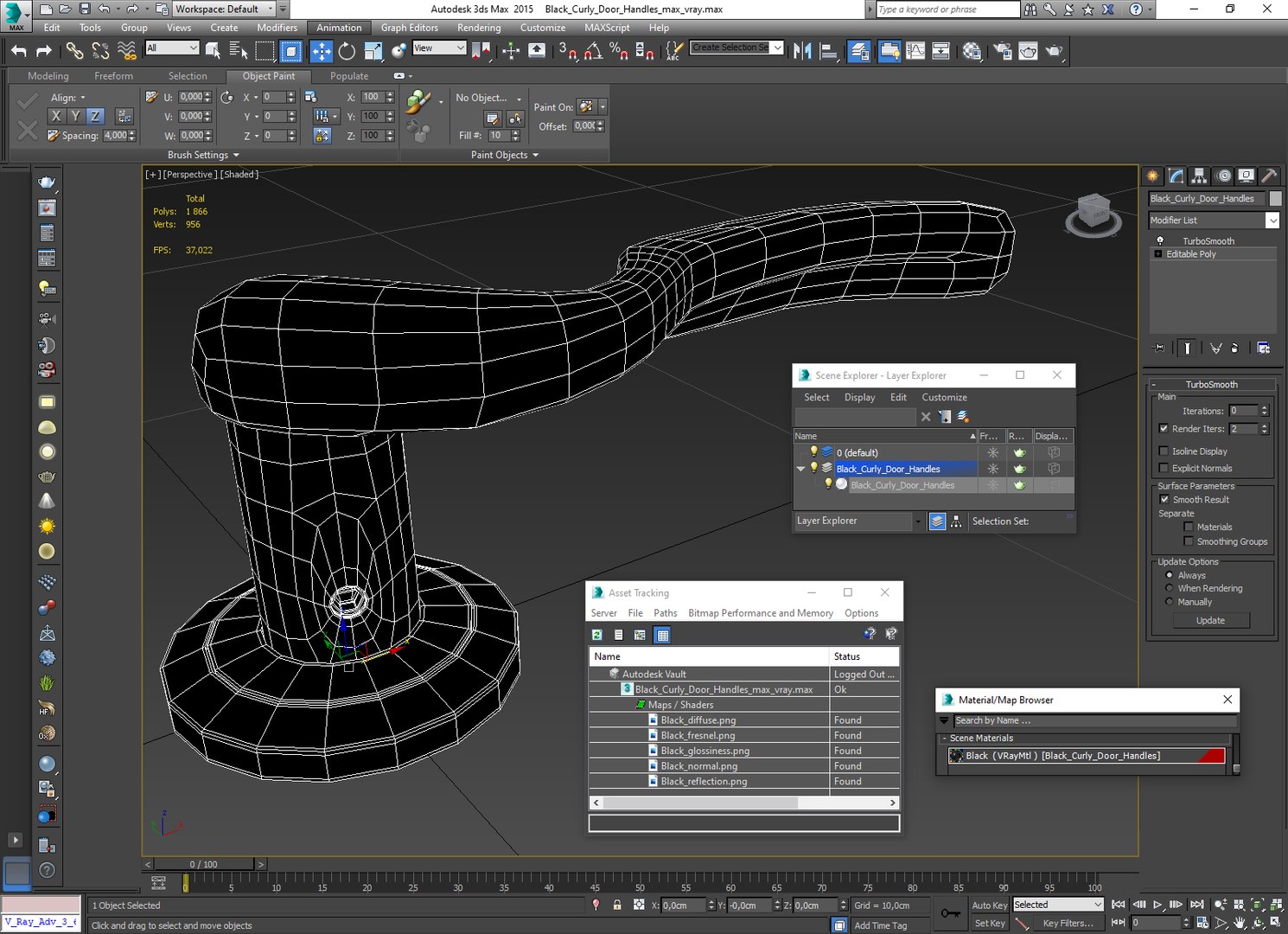Open the Rendering menu
Viewport: 1288px width, 934px height.
[x=479, y=28]
